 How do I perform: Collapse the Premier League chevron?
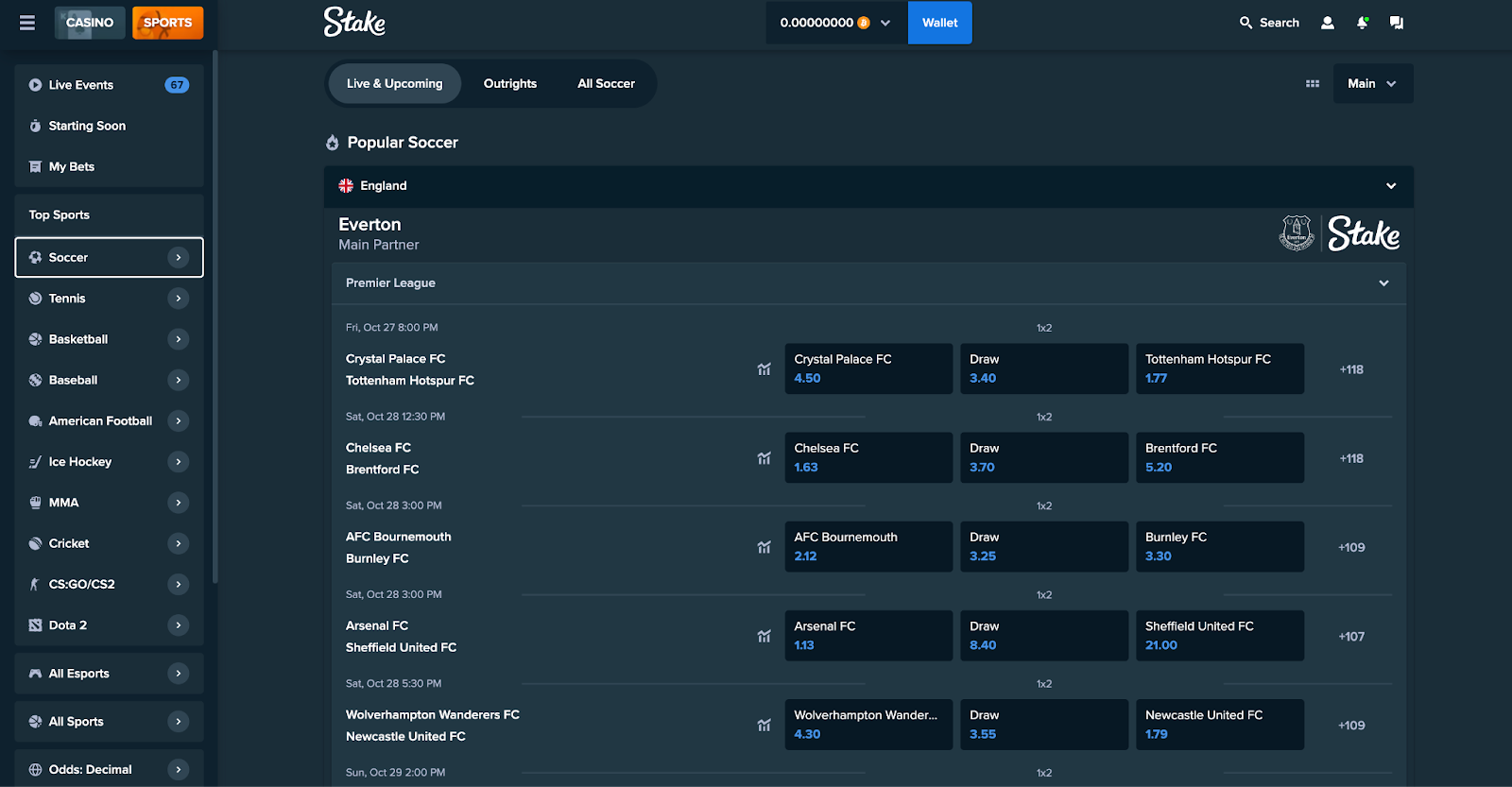pos(1383,283)
